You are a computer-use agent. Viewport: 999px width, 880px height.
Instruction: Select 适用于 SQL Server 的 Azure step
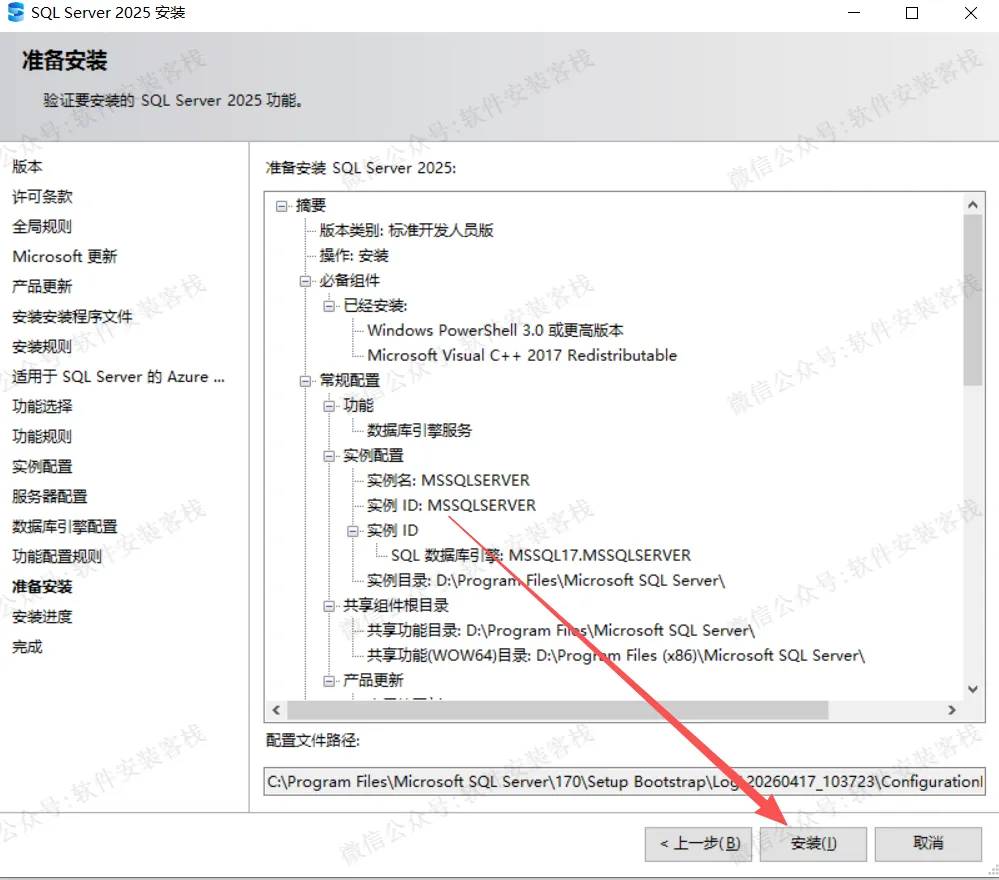(119, 377)
